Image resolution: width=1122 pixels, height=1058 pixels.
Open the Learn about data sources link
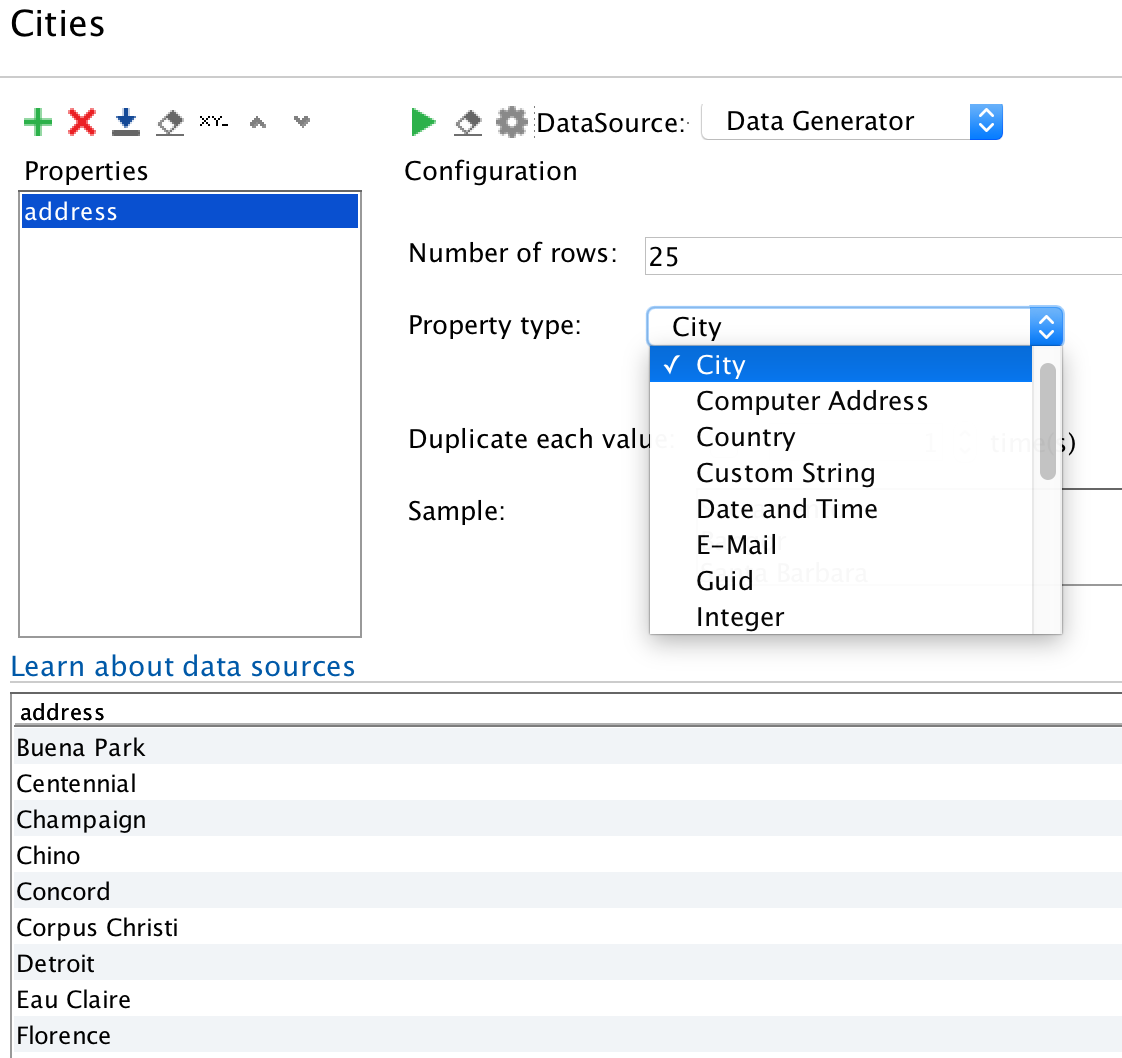(183, 666)
